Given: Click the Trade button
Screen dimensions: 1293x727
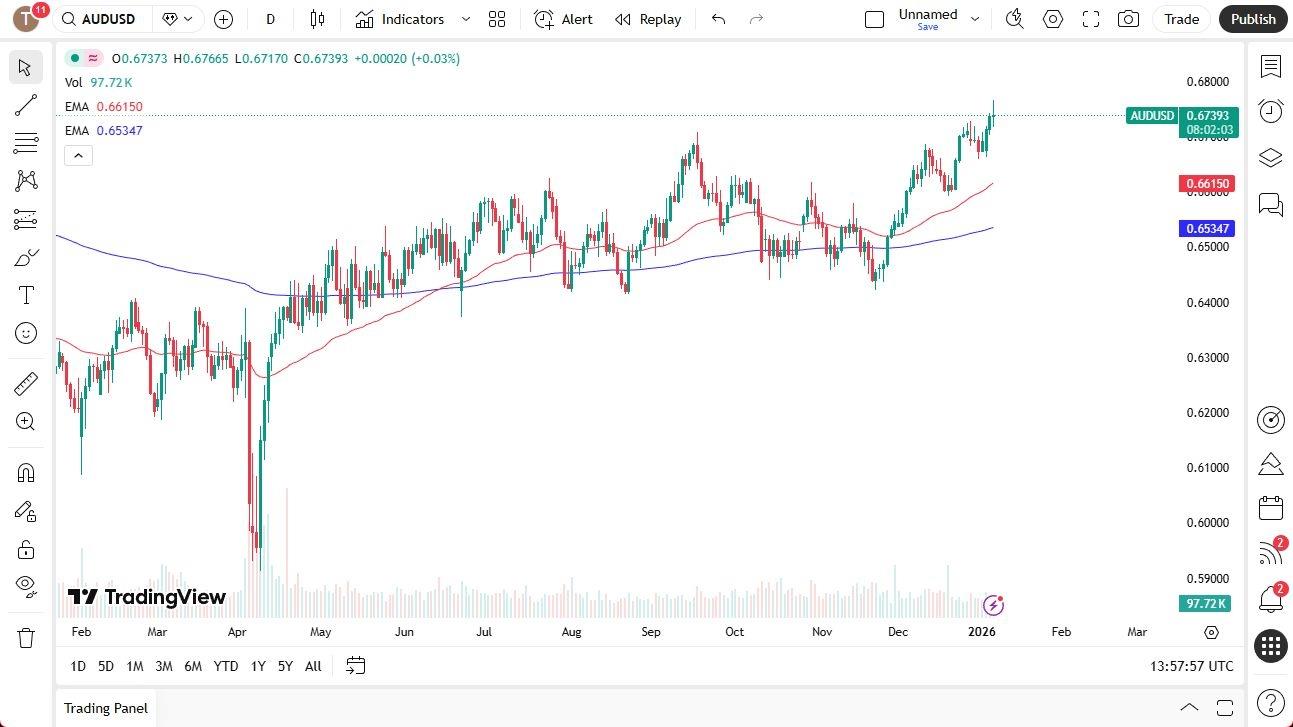Looking at the screenshot, I should point(1181,19).
